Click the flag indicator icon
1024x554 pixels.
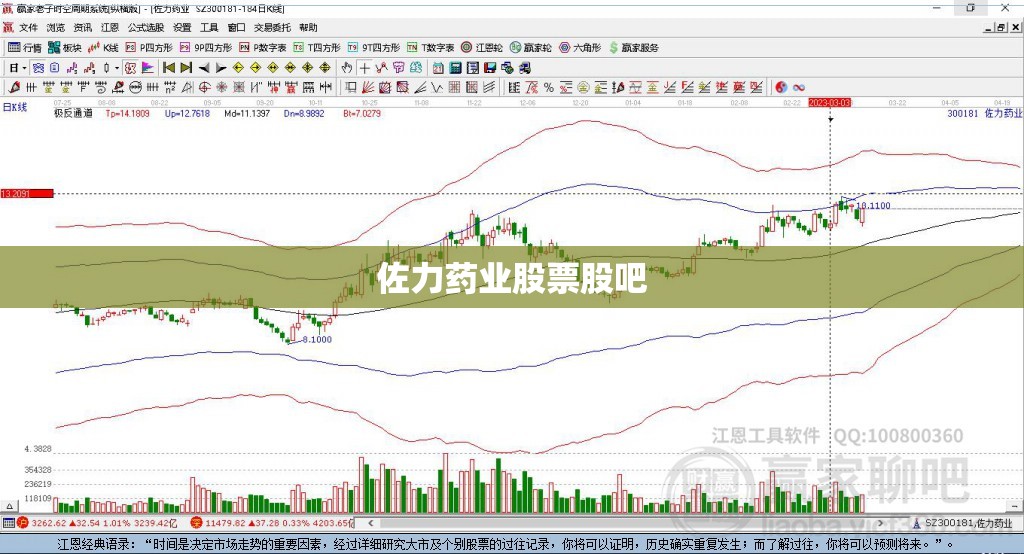148,68
